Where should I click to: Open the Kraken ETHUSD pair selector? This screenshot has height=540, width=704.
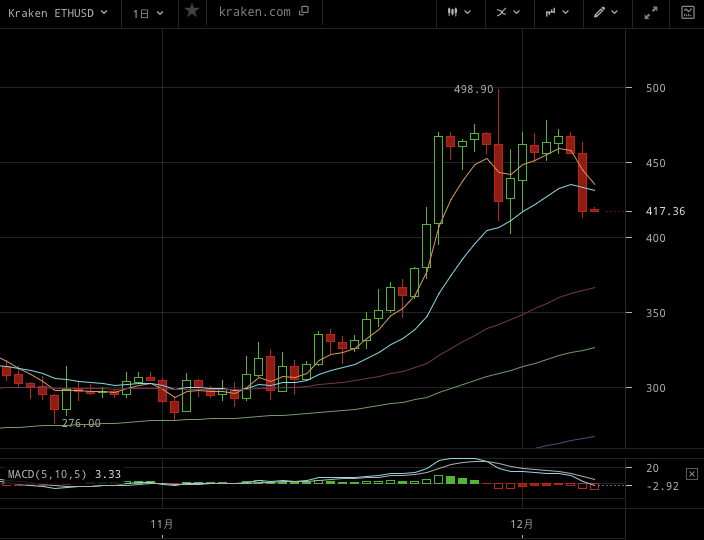[58, 13]
